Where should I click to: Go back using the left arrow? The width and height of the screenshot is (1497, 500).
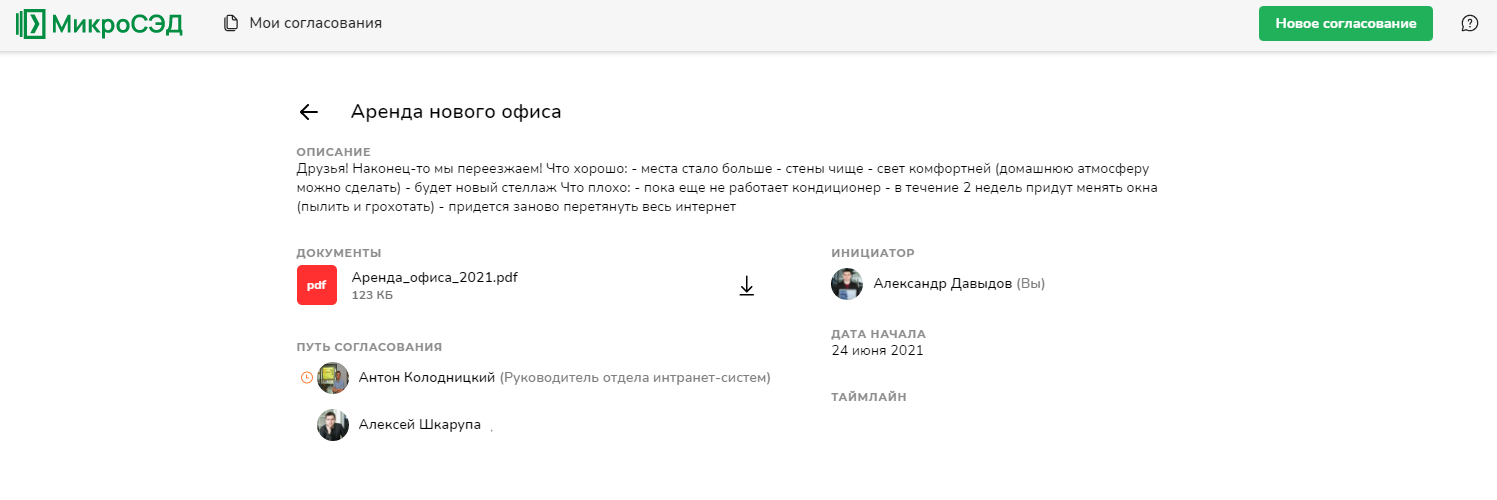tap(309, 112)
